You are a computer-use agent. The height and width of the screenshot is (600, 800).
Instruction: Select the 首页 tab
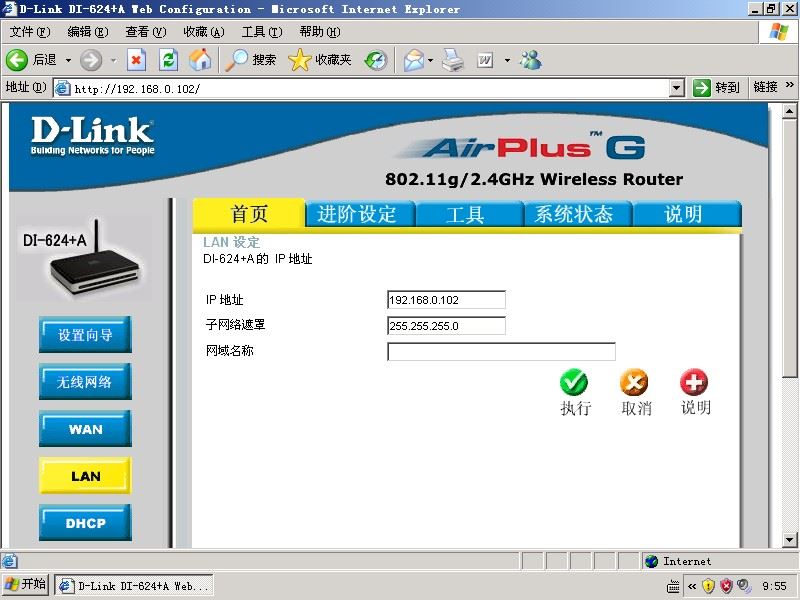248,214
